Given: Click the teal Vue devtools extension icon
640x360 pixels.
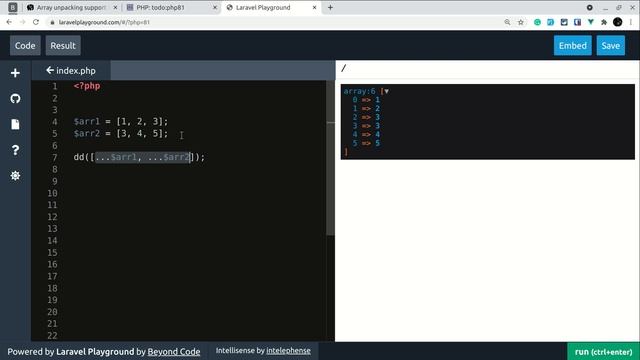Looking at the screenshot, I should [x=591, y=22].
